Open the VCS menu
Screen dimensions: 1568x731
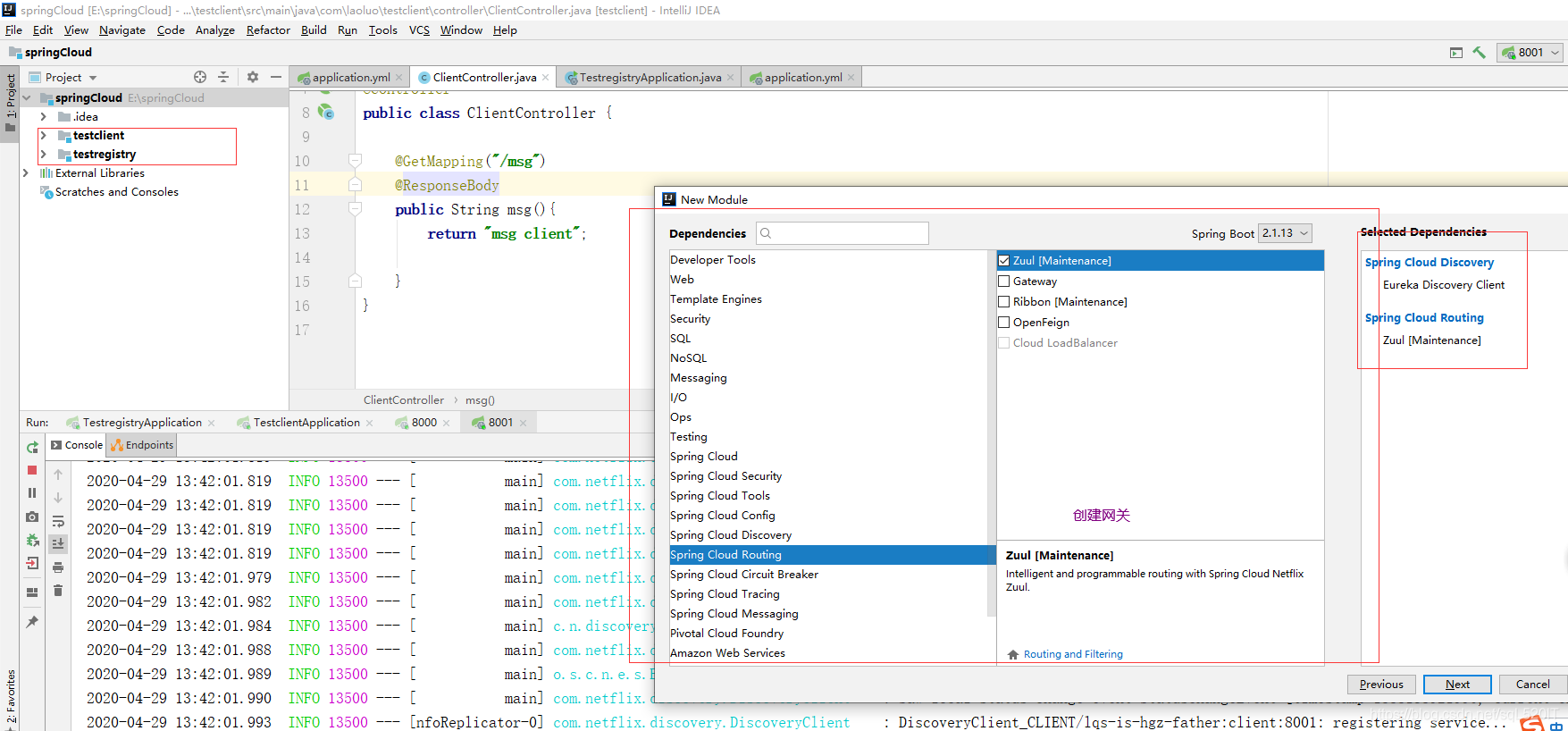(419, 30)
